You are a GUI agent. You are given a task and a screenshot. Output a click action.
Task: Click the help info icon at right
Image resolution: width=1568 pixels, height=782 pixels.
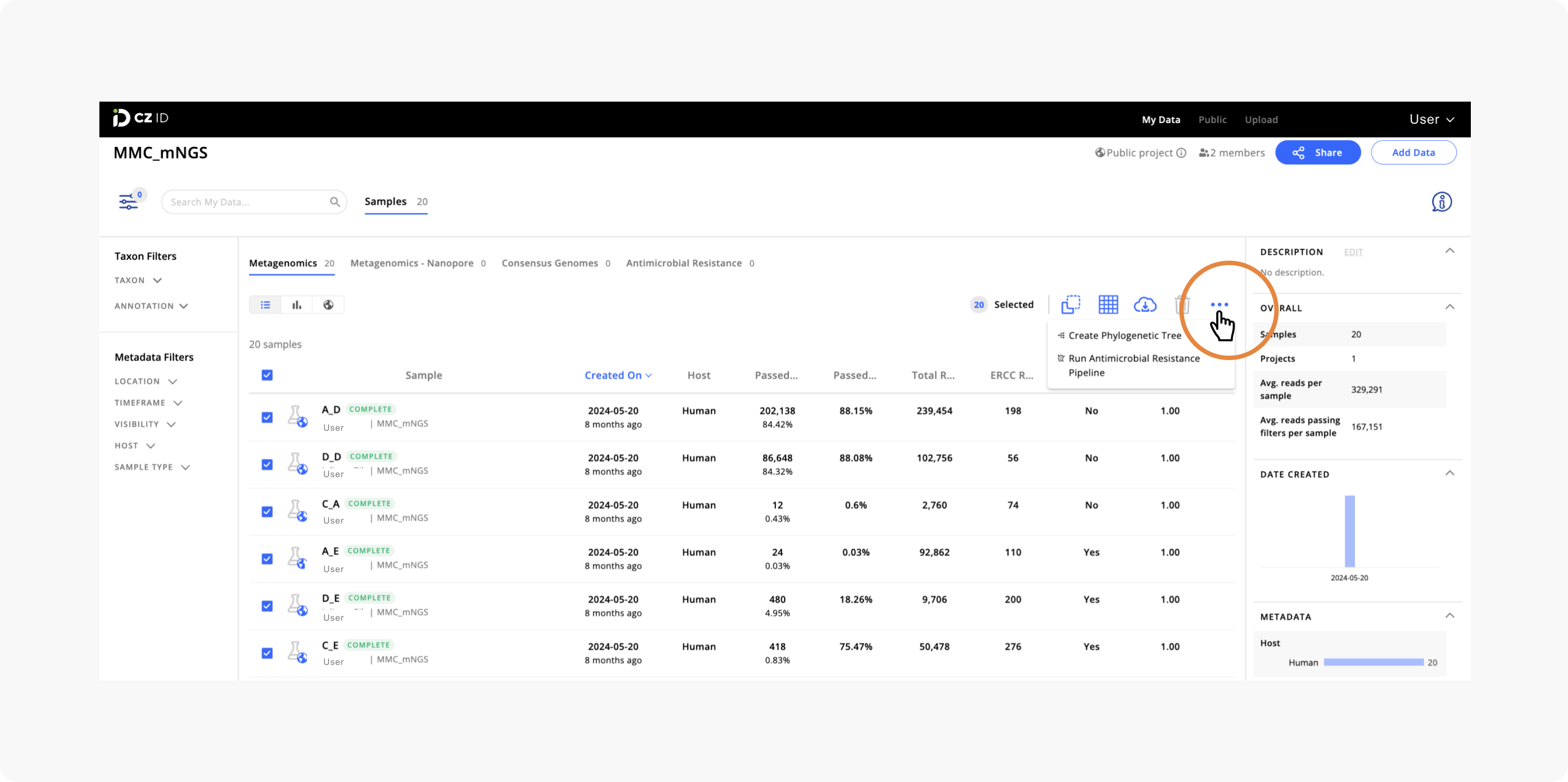click(x=1442, y=202)
